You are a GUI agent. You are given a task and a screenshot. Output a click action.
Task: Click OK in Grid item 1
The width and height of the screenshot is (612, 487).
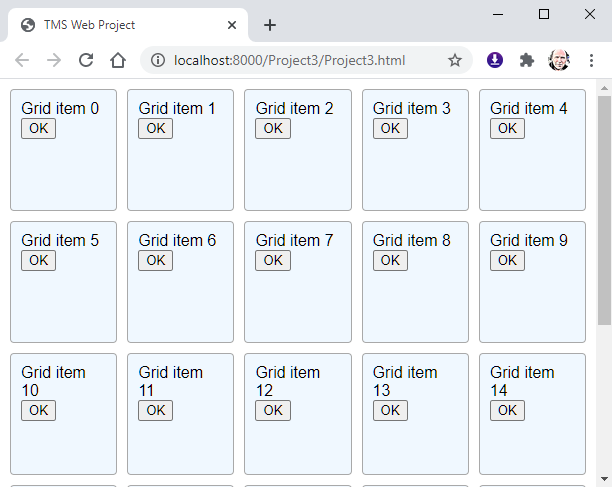(x=155, y=128)
